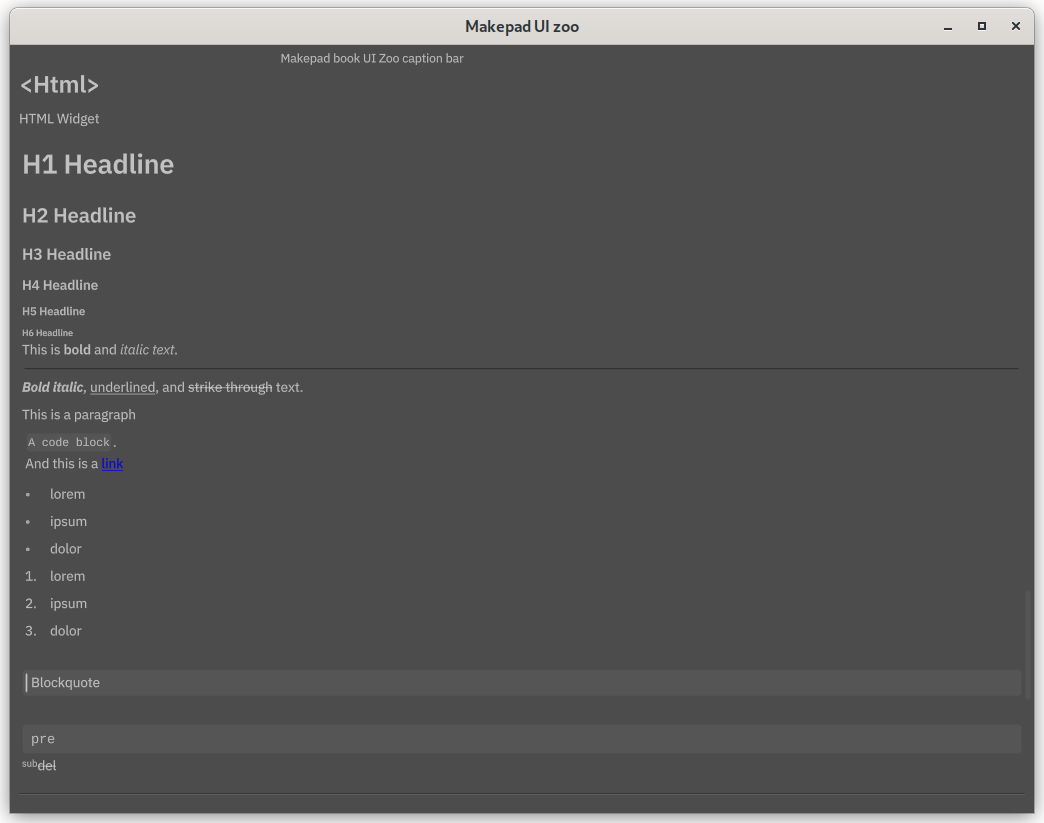
Task: Click the first bulleted "lorem" item
Action: pyautogui.click(x=68, y=494)
